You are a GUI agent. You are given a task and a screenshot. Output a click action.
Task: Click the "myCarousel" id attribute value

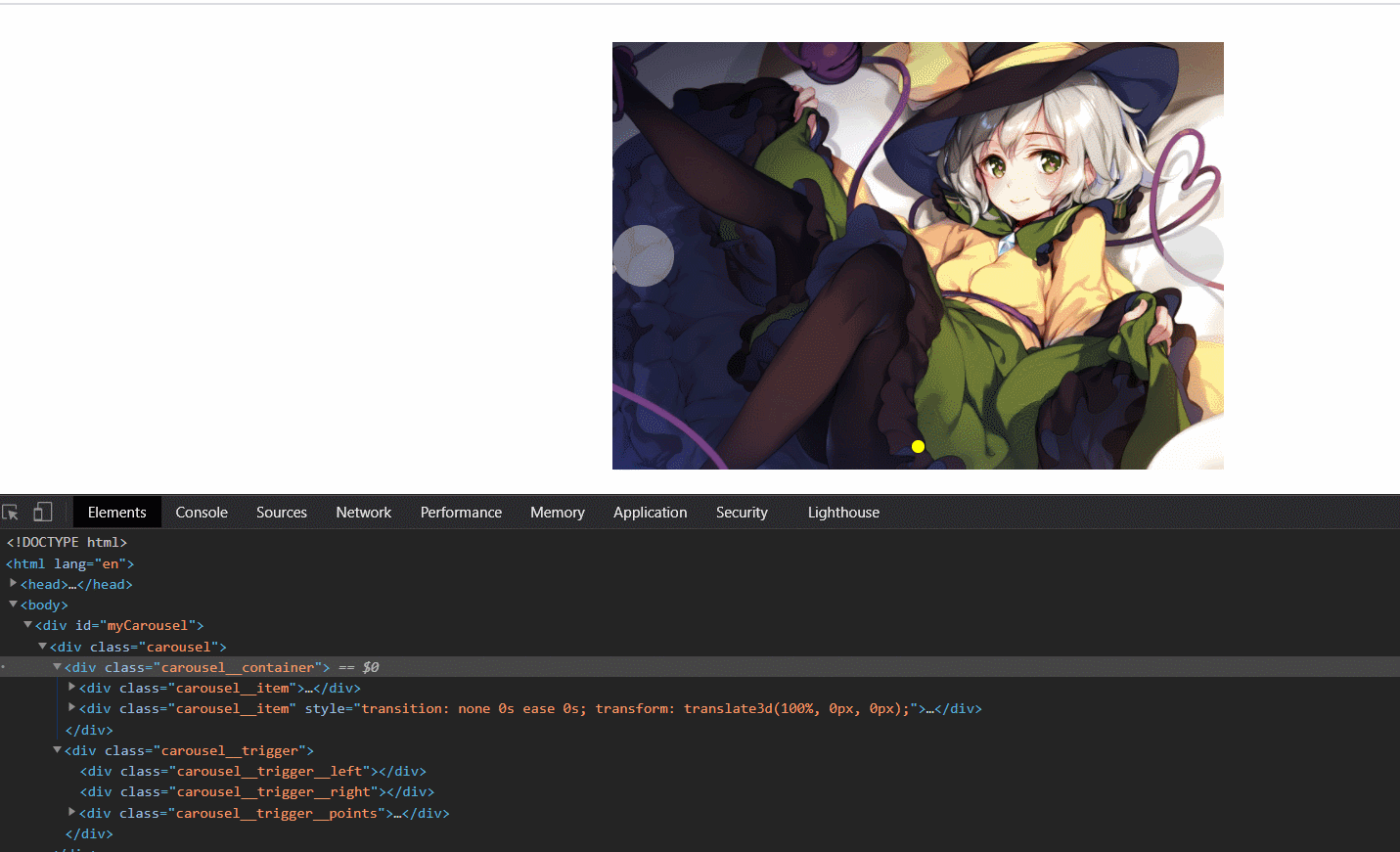pos(147,625)
